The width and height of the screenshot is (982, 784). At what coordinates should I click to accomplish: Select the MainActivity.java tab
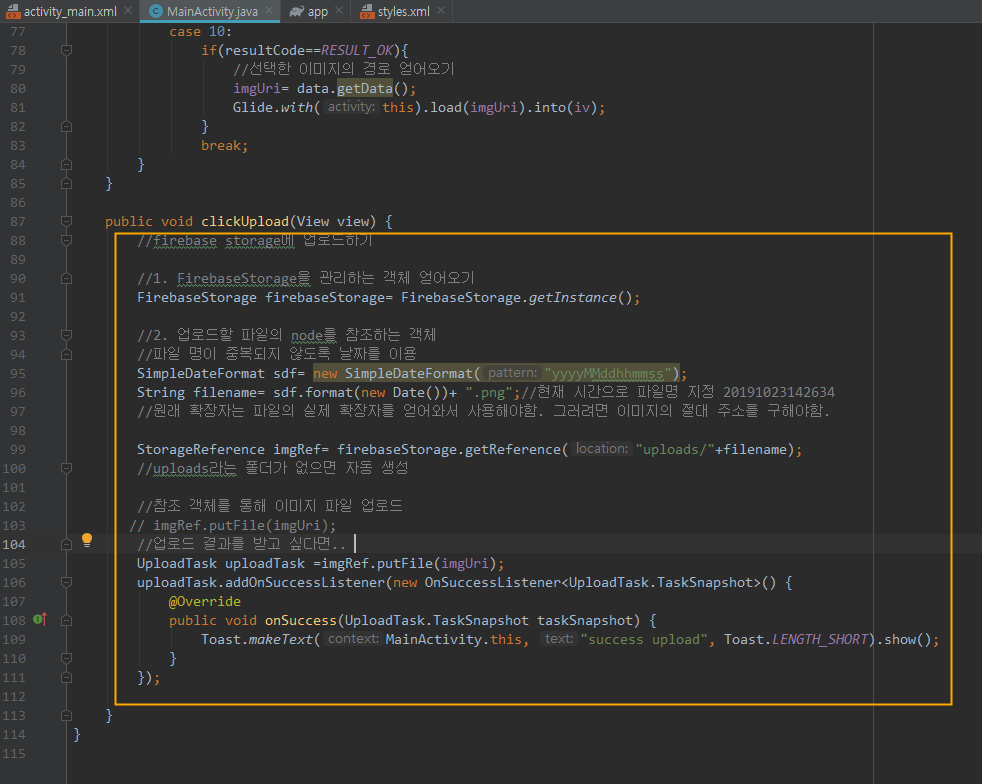[212, 11]
